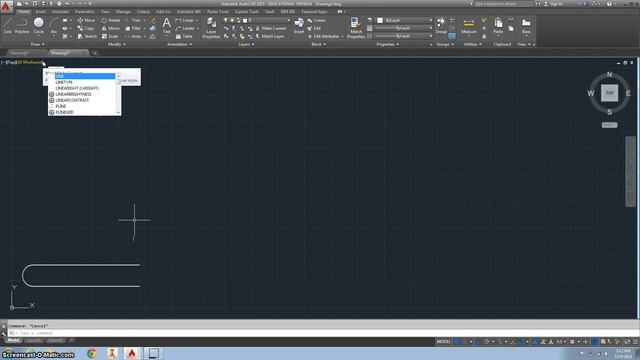Viewport: 640px width, 360px height.
Task: Select the Polyline tool
Action: pyautogui.click(x=22, y=25)
